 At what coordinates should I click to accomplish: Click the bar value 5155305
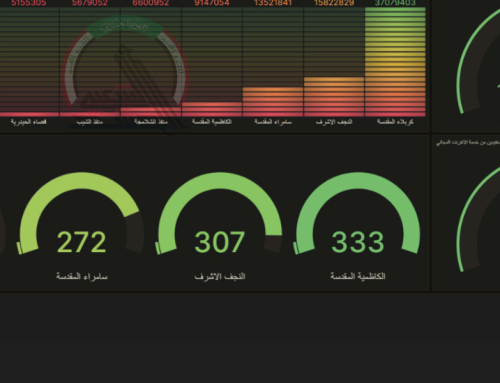pyautogui.click(x=29, y=3)
